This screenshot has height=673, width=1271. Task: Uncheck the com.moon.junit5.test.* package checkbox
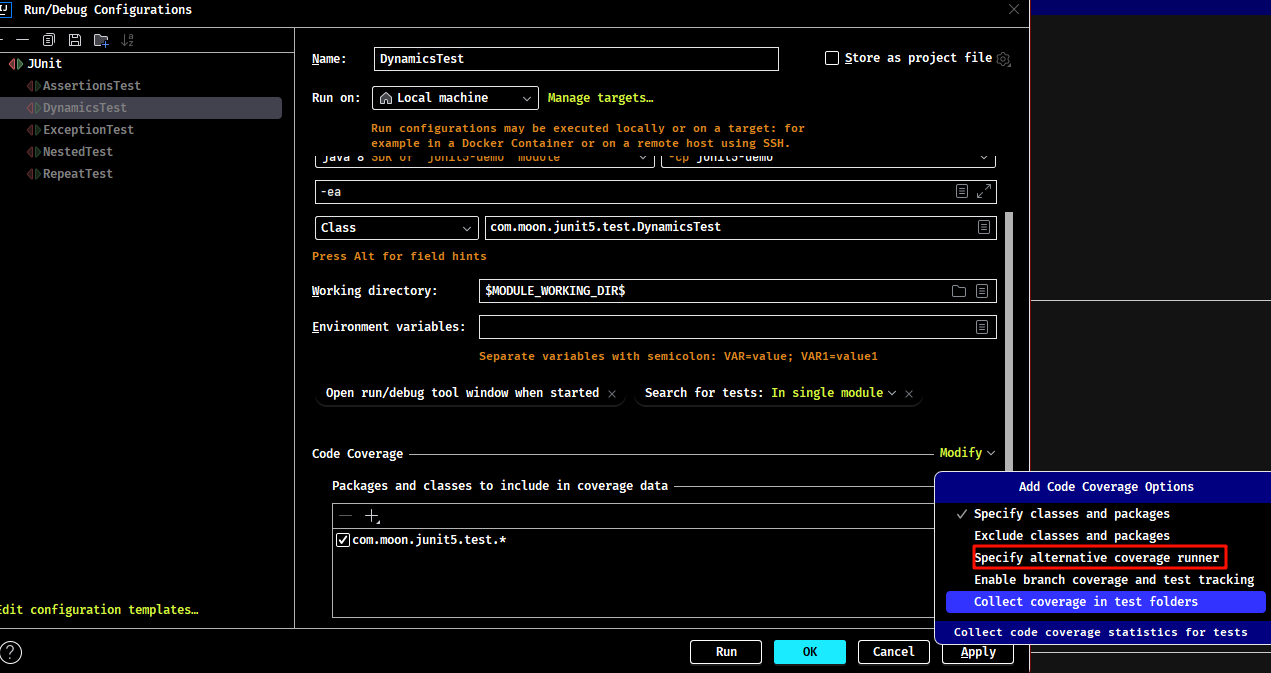[x=343, y=540]
